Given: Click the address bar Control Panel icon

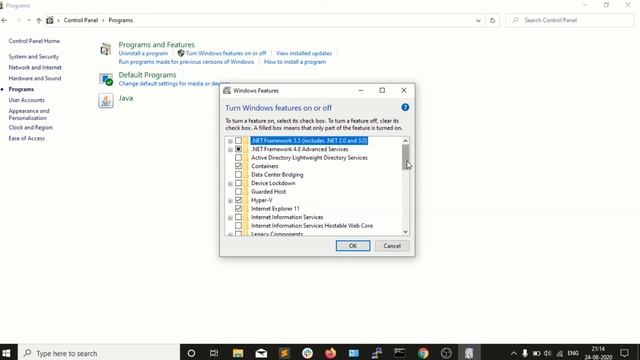Looking at the screenshot, I should [50, 20].
